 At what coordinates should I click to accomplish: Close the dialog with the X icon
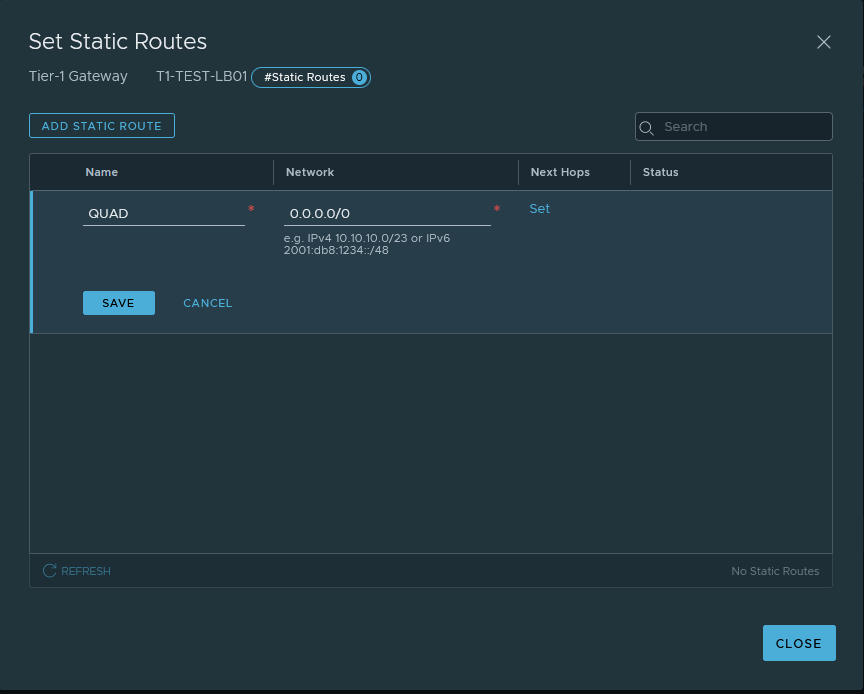[824, 42]
